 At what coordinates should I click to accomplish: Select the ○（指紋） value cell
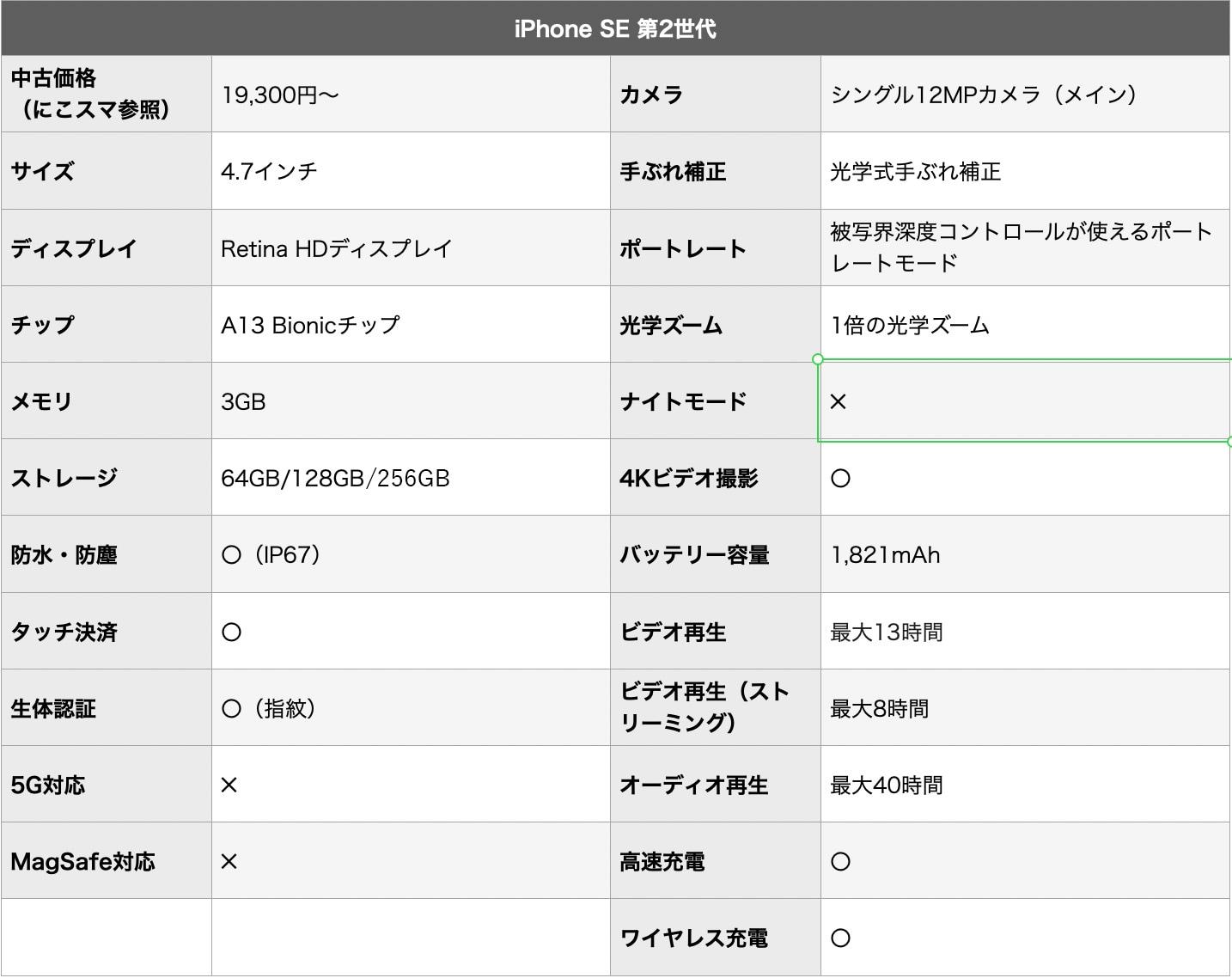point(411,707)
